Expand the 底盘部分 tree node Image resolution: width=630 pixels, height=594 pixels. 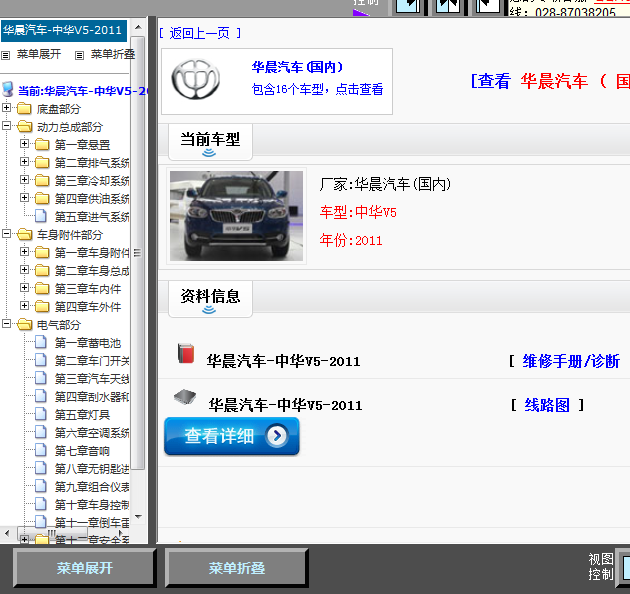[x=6, y=107]
